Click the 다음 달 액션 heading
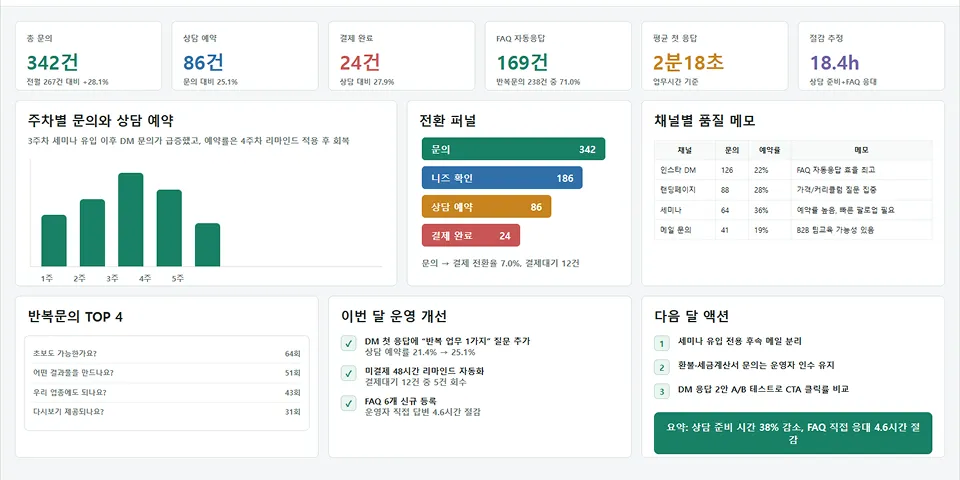The width and height of the screenshot is (960, 480). tap(691, 317)
